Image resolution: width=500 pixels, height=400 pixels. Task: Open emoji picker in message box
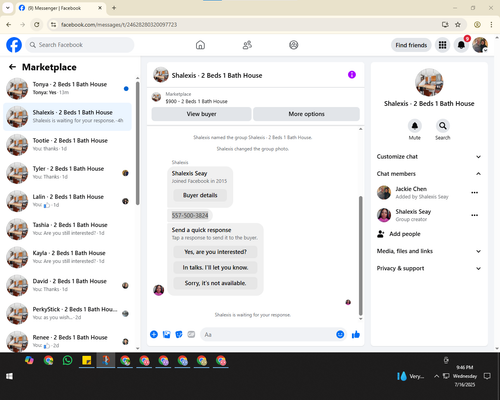tap(340, 334)
